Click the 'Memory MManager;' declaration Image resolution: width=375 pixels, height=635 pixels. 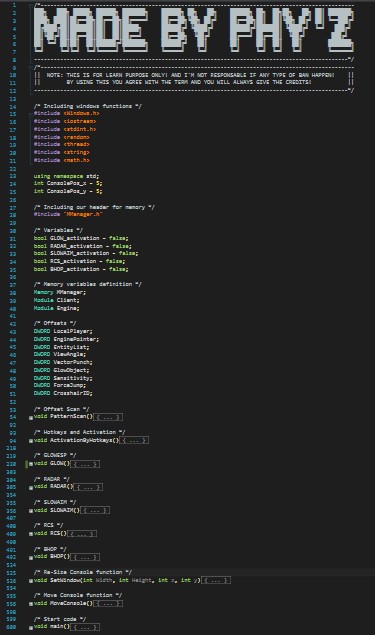60,292
